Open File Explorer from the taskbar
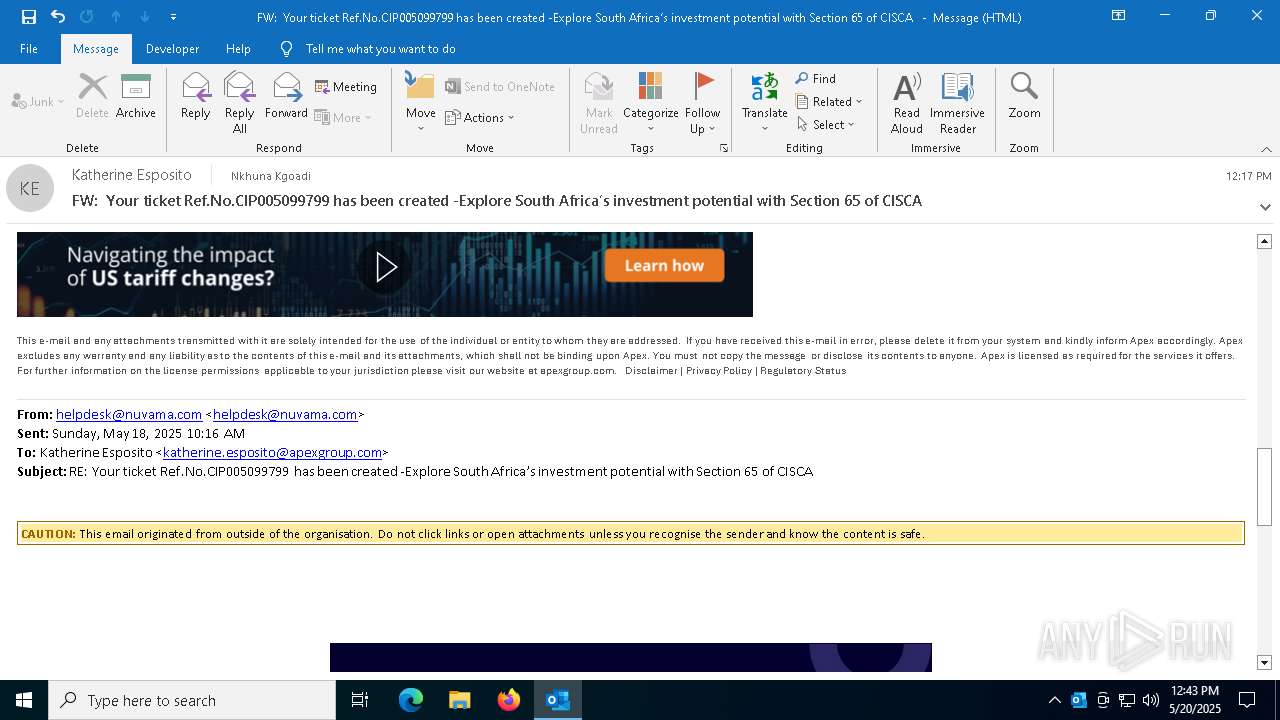 460,700
